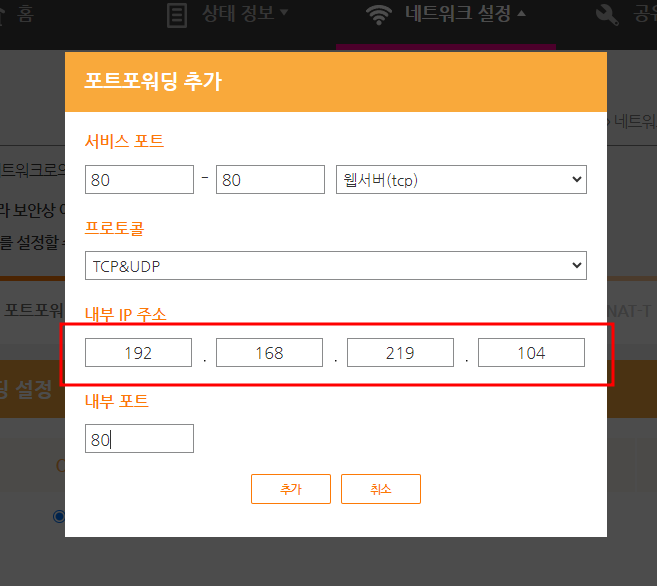The height and width of the screenshot is (586, 657).
Task: Click the service port start field
Action: coord(139,180)
